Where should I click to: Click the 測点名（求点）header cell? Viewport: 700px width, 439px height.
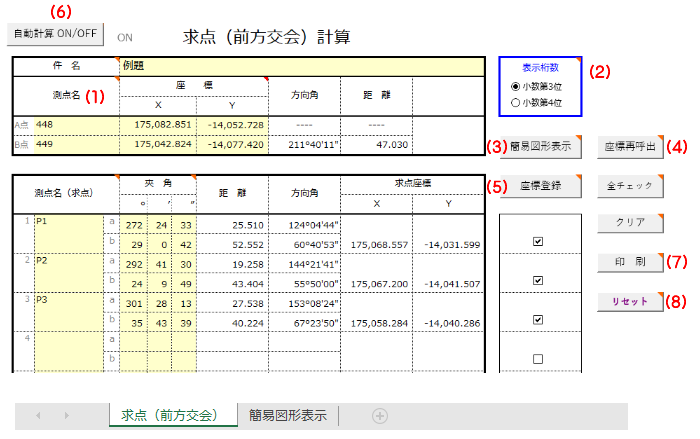click(66, 194)
